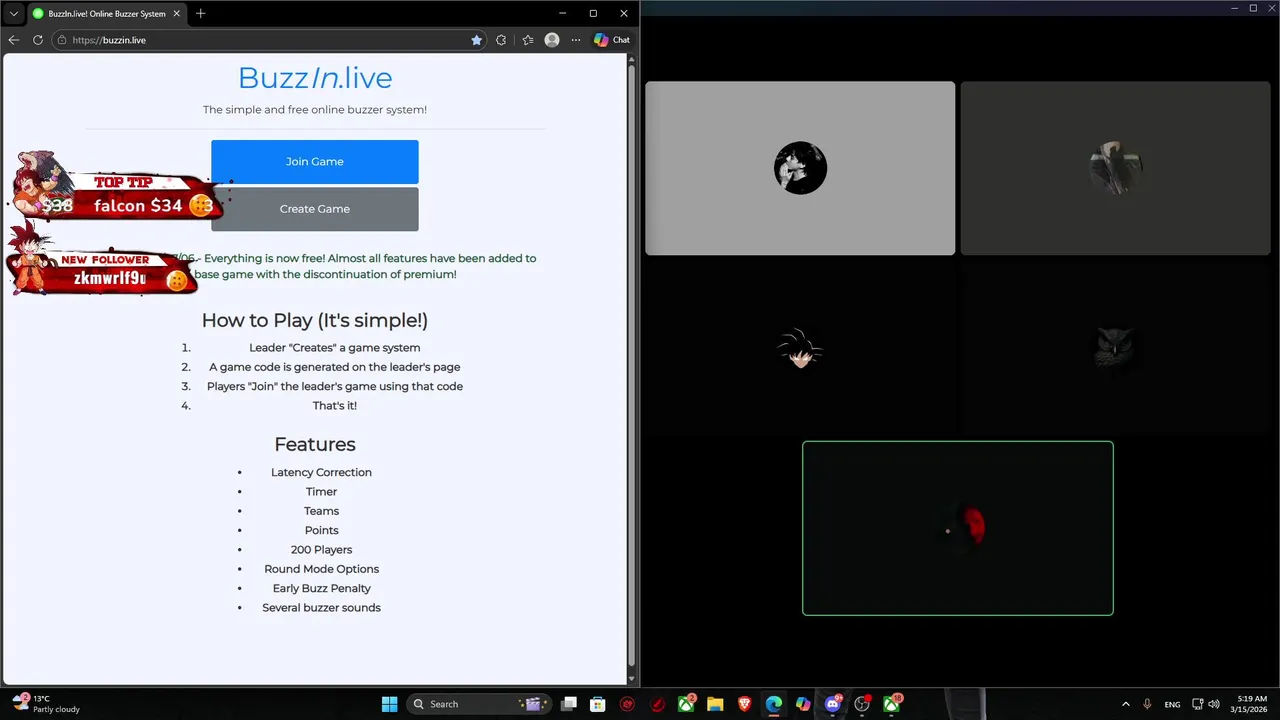Screen dimensions: 1280x720
Task: Open Microsoft Store from taskbar
Action: [x=597, y=704]
